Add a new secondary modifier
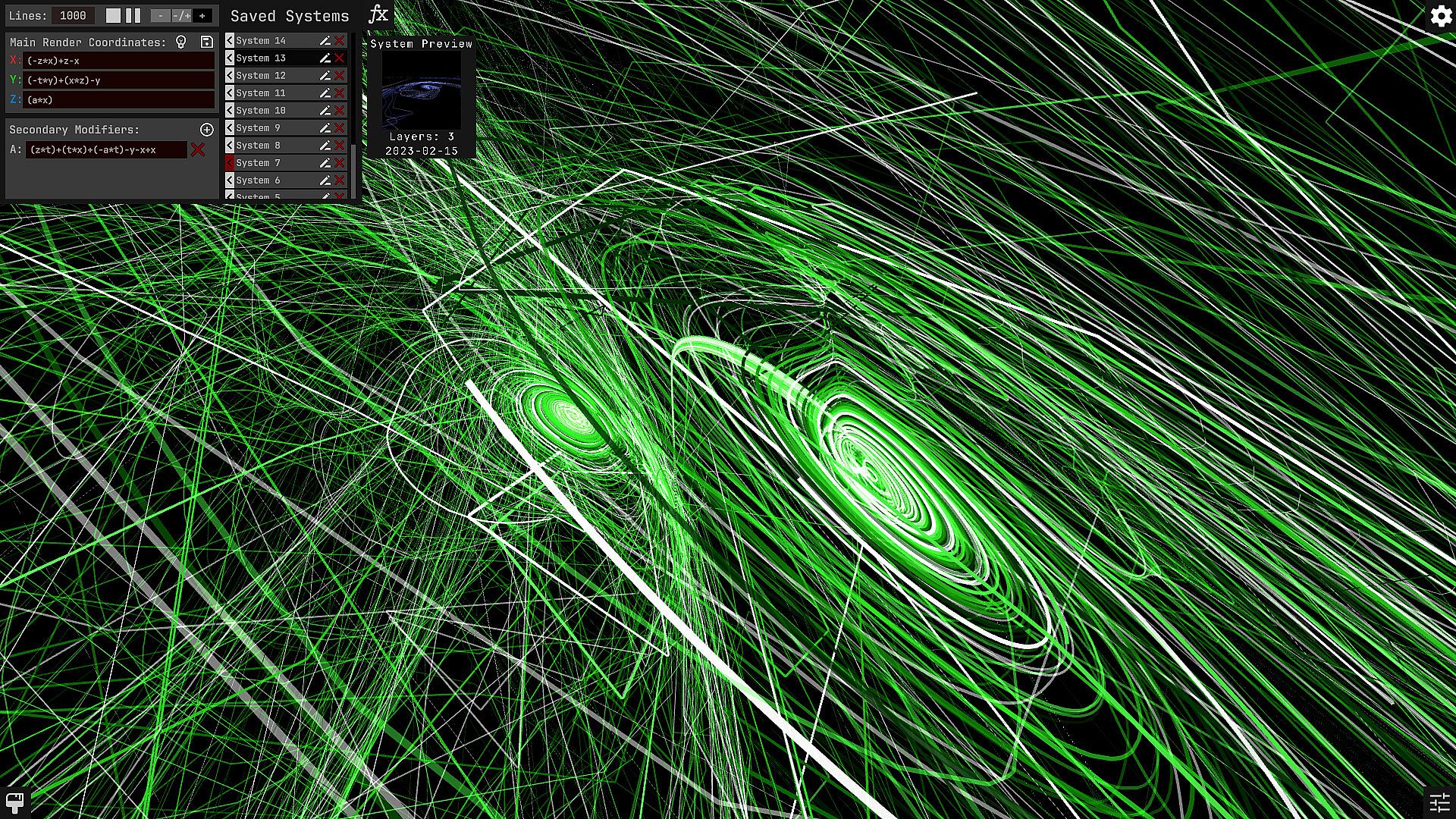 coord(206,130)
